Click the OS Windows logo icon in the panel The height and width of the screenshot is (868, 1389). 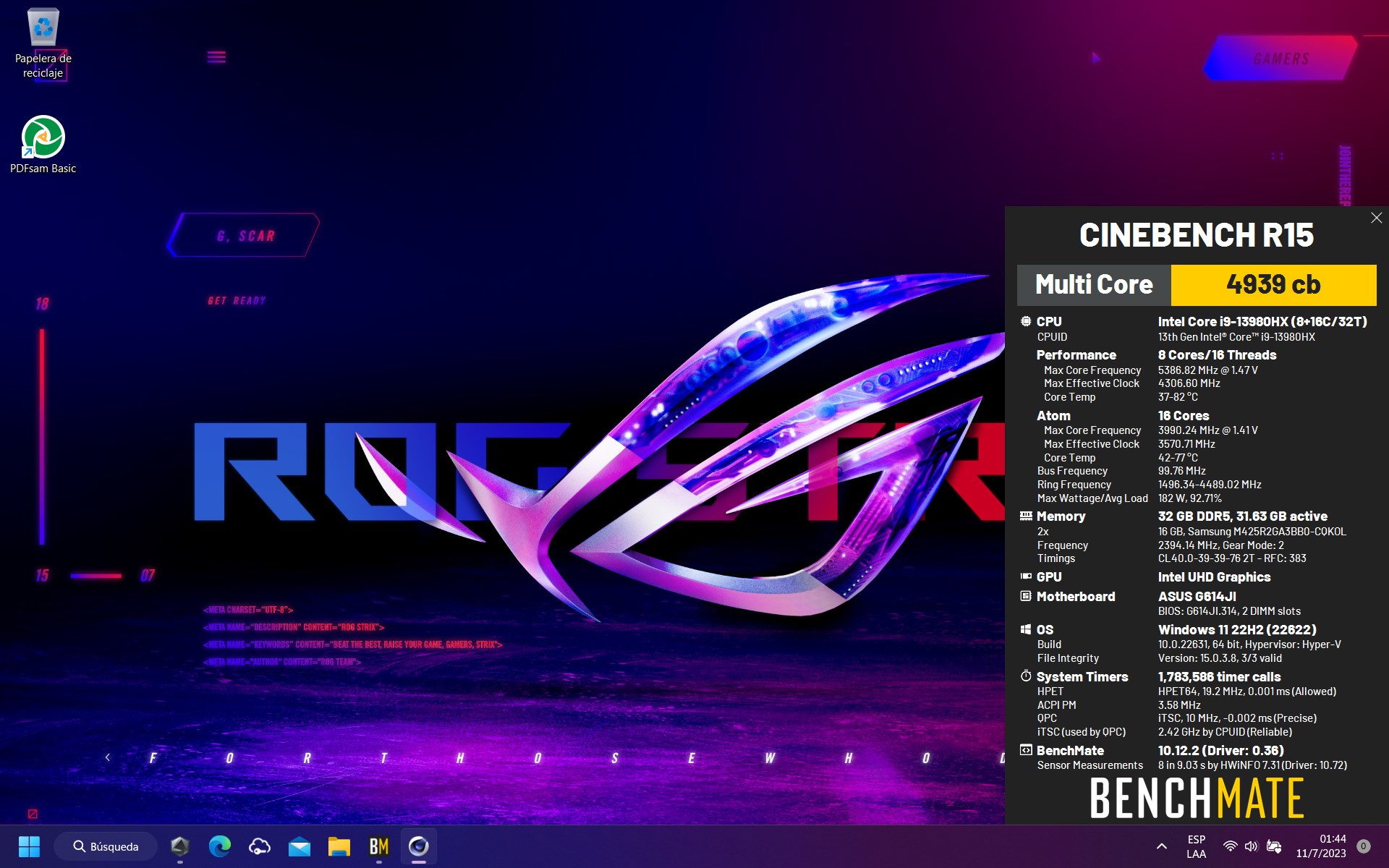point(1026,629)
